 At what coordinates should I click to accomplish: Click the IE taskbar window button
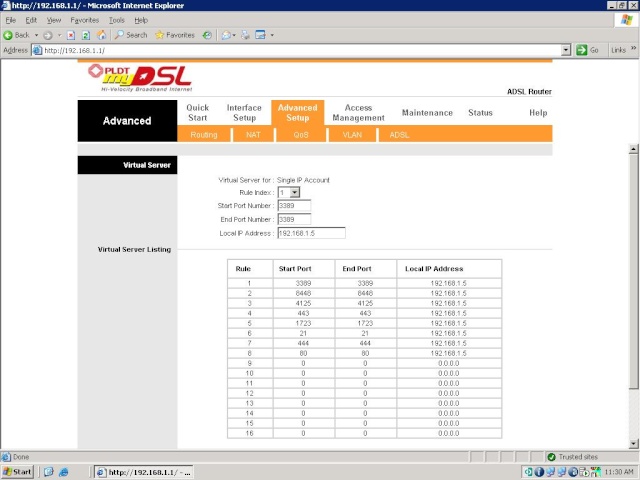[144, 472]
